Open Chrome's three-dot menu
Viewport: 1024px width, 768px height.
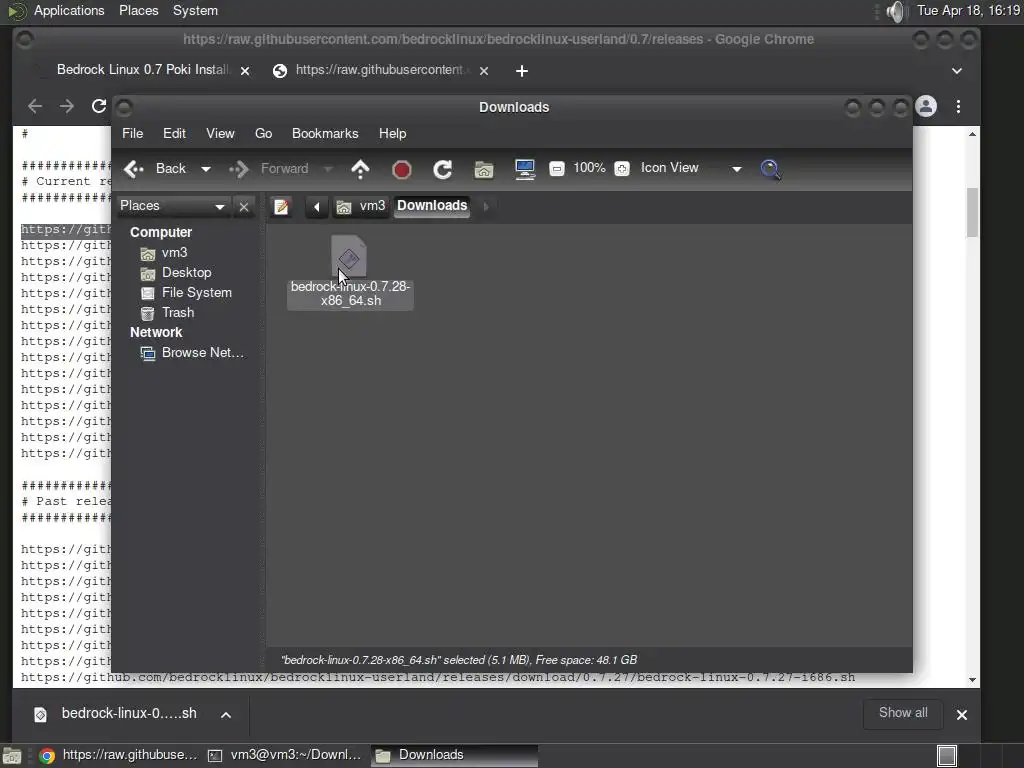click(958, 106)
